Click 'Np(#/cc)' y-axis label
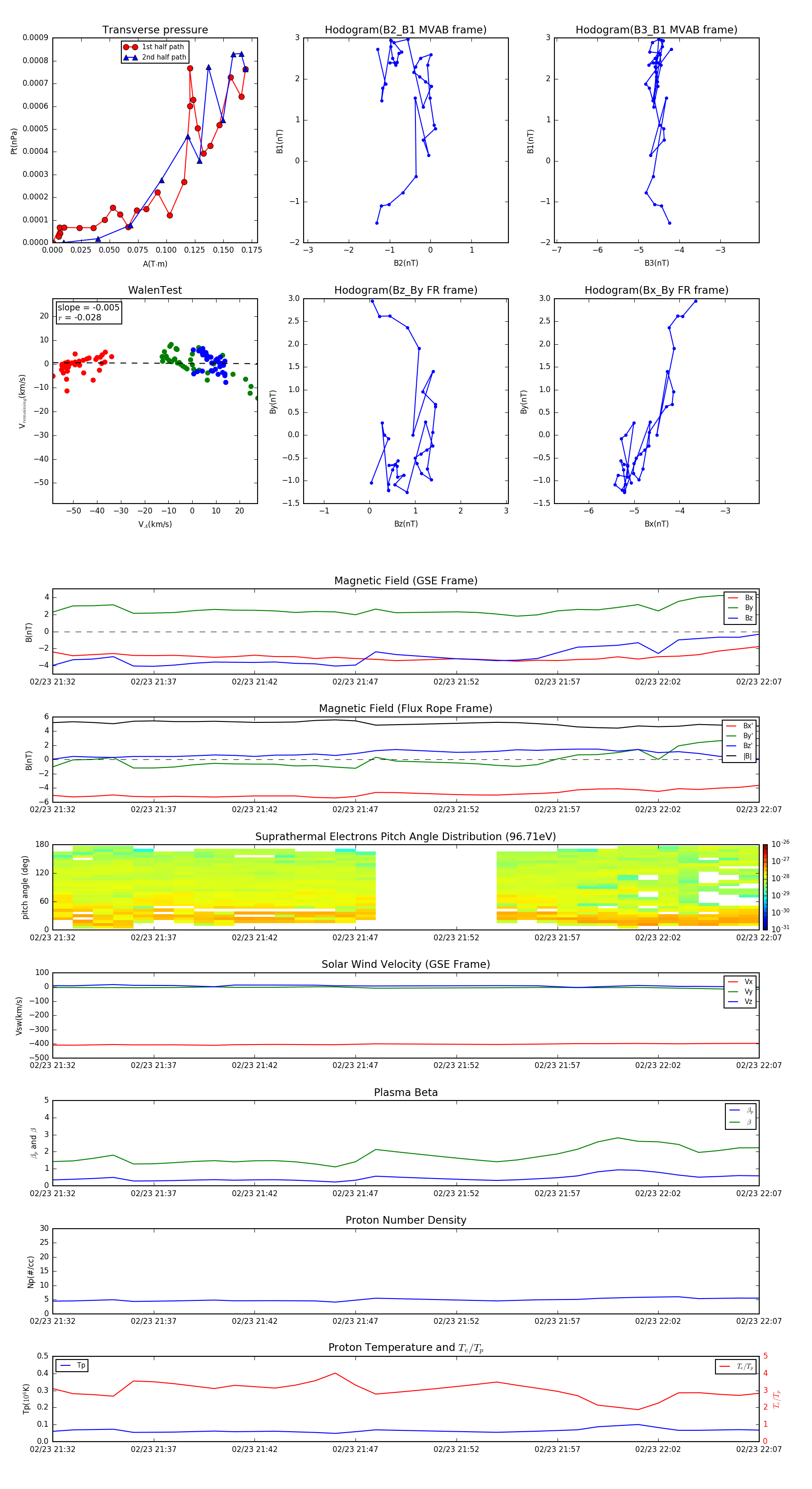The width and height of the screenshot is (812, 1489). [x=31, y=1272]
